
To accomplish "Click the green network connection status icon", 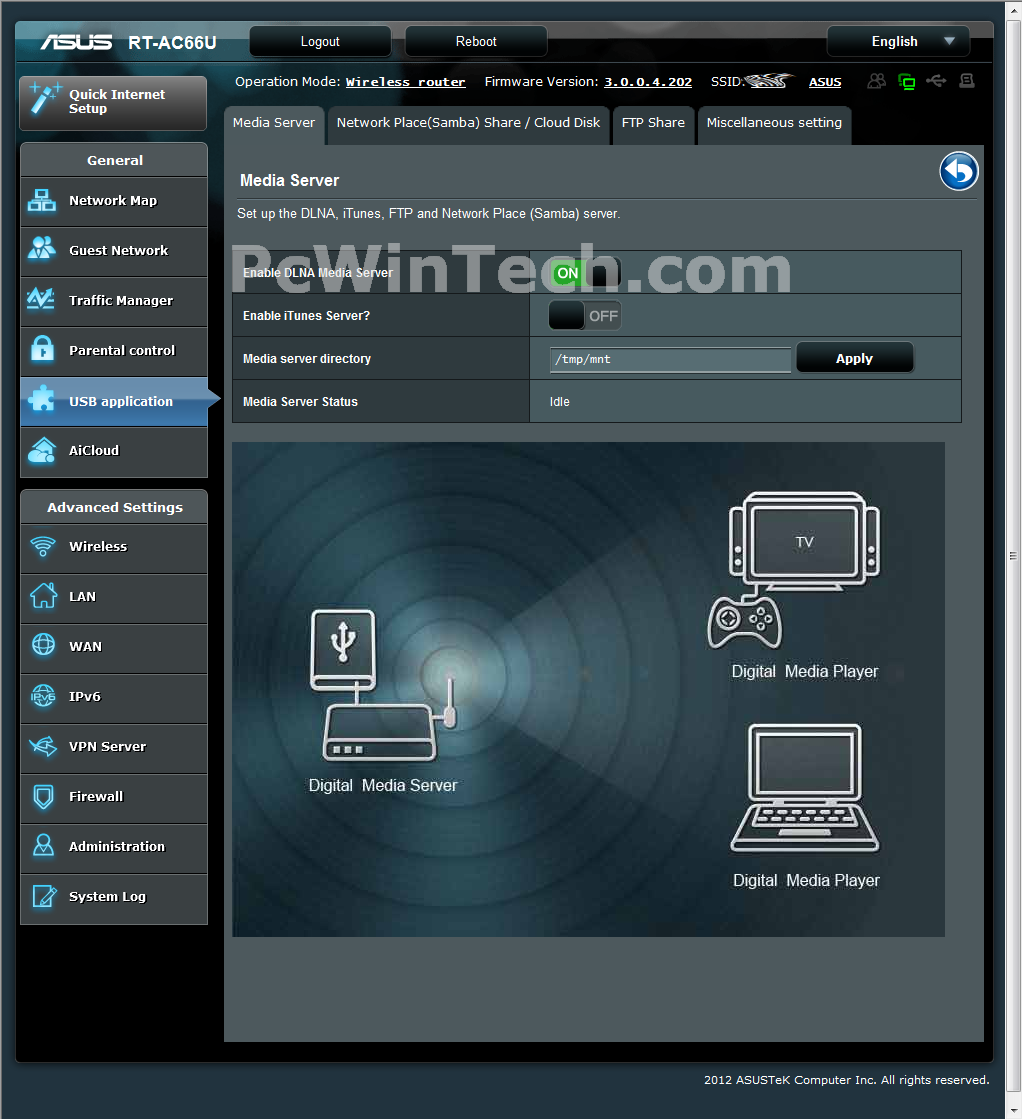I will tap(906, 81).
